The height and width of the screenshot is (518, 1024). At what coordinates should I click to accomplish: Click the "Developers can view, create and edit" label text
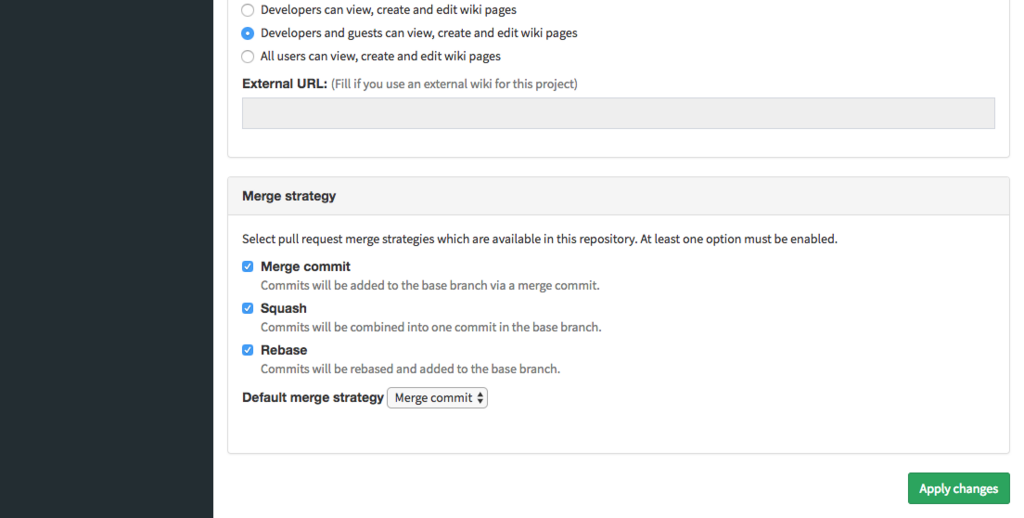[x=388, y=10]
